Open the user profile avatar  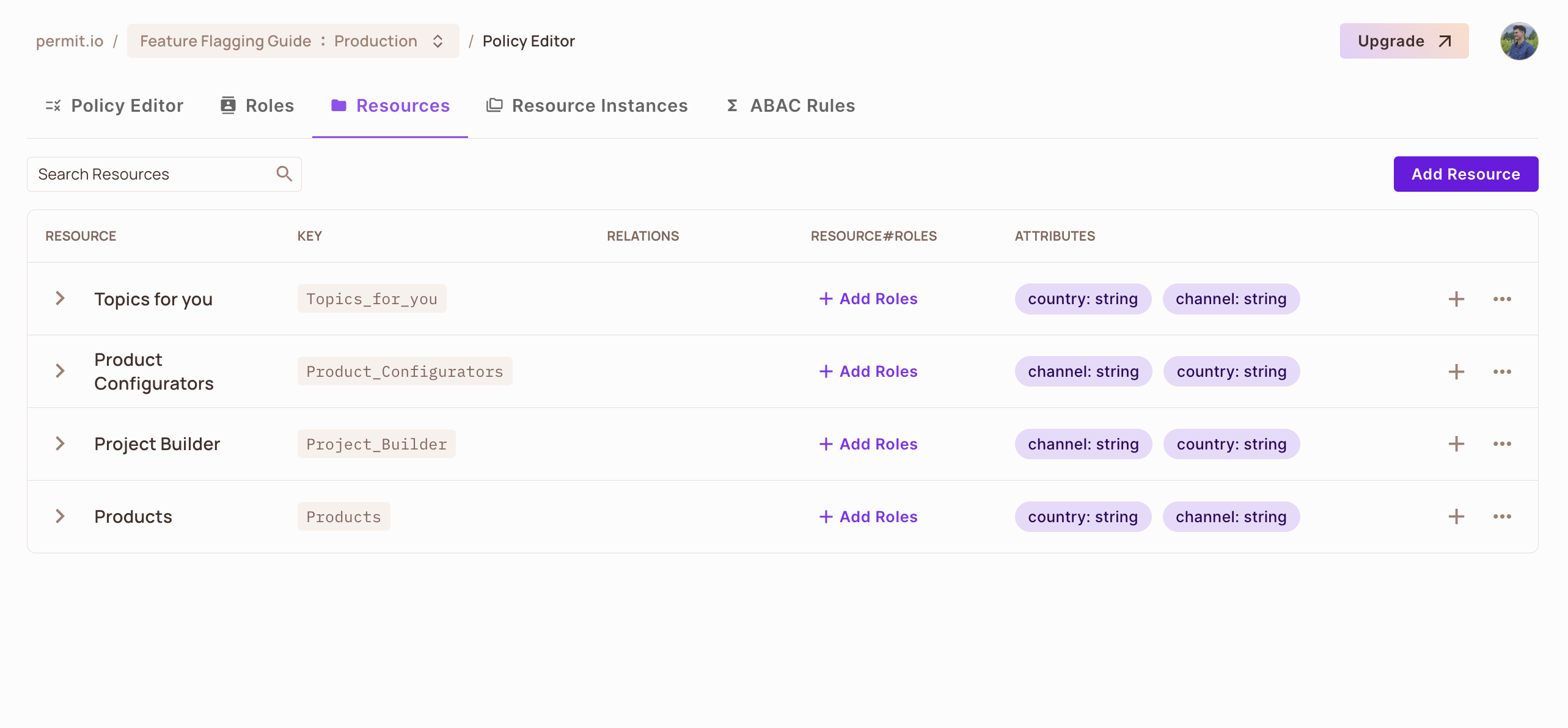pyautogui.click(x=1519, y=41)
